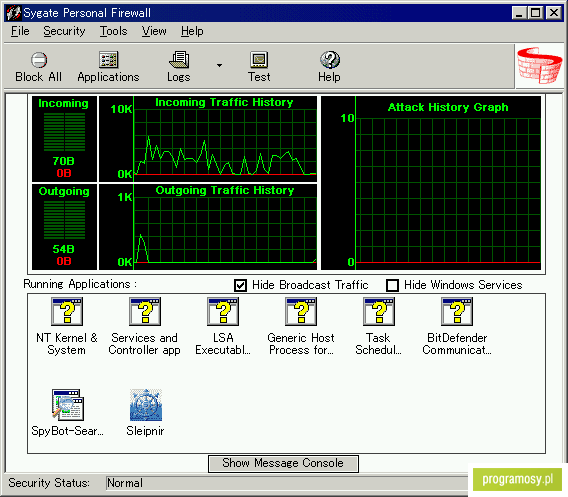Select the Task Scheduler application icon
This screenshot has width=568, height=497.
[x=379, y=312]
